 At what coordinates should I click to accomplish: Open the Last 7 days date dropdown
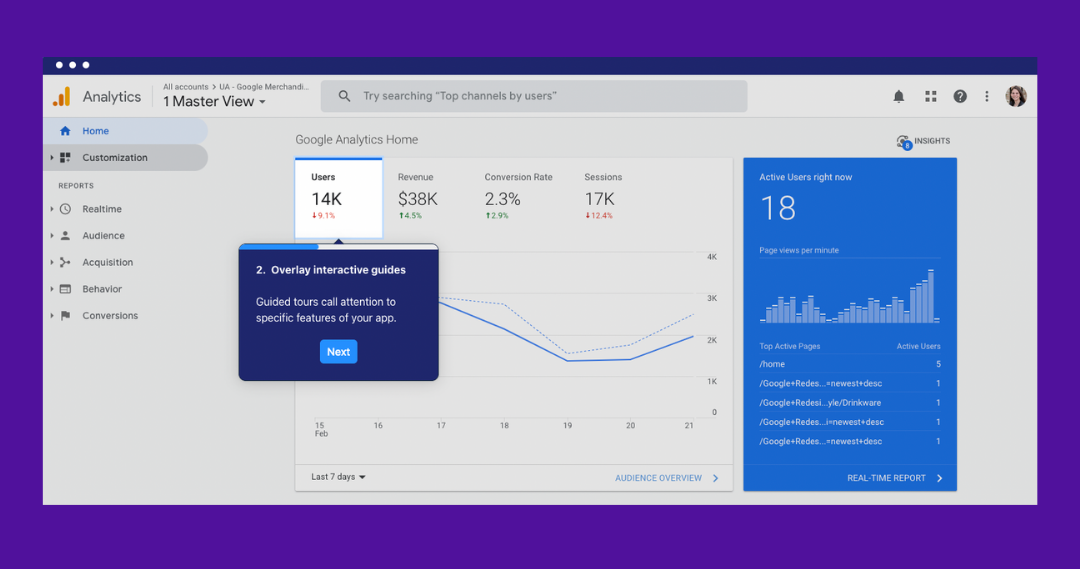(338, 477)
